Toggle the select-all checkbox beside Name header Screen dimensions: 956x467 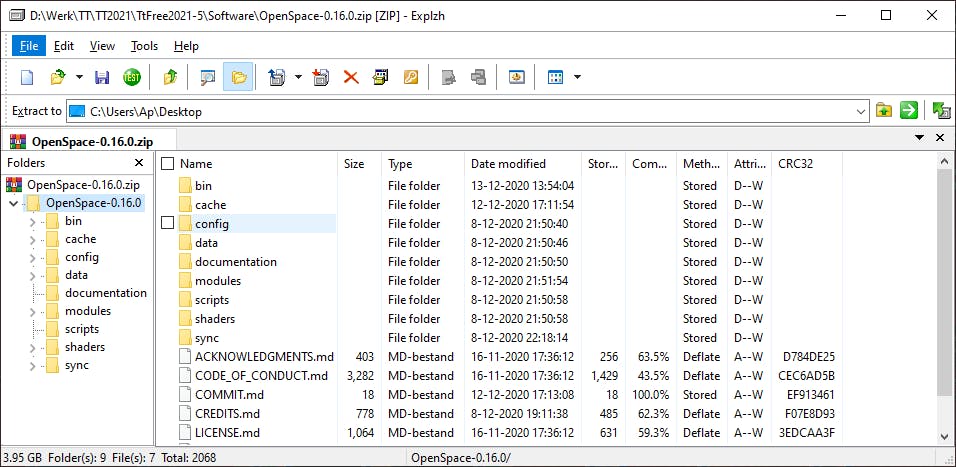coord(168,163)
